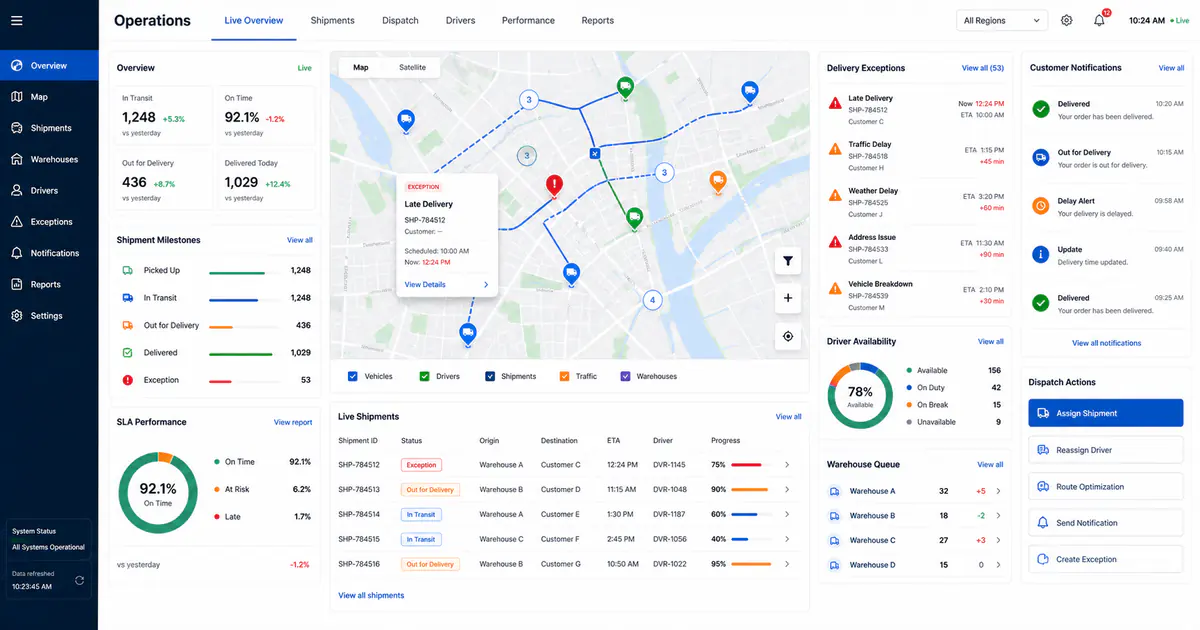Click the crossed-tools marker on map route
Viewport: 1200px width, 630px height.
[x=594, y=154]
